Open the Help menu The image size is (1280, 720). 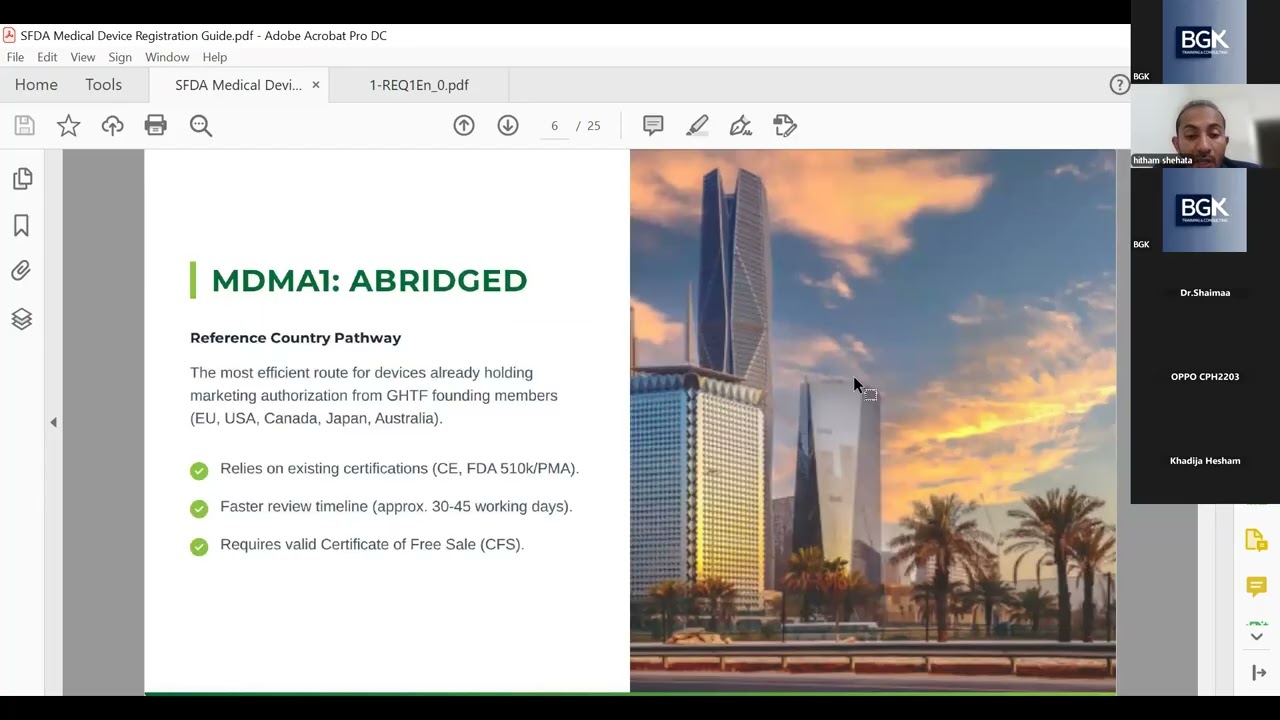215,57
